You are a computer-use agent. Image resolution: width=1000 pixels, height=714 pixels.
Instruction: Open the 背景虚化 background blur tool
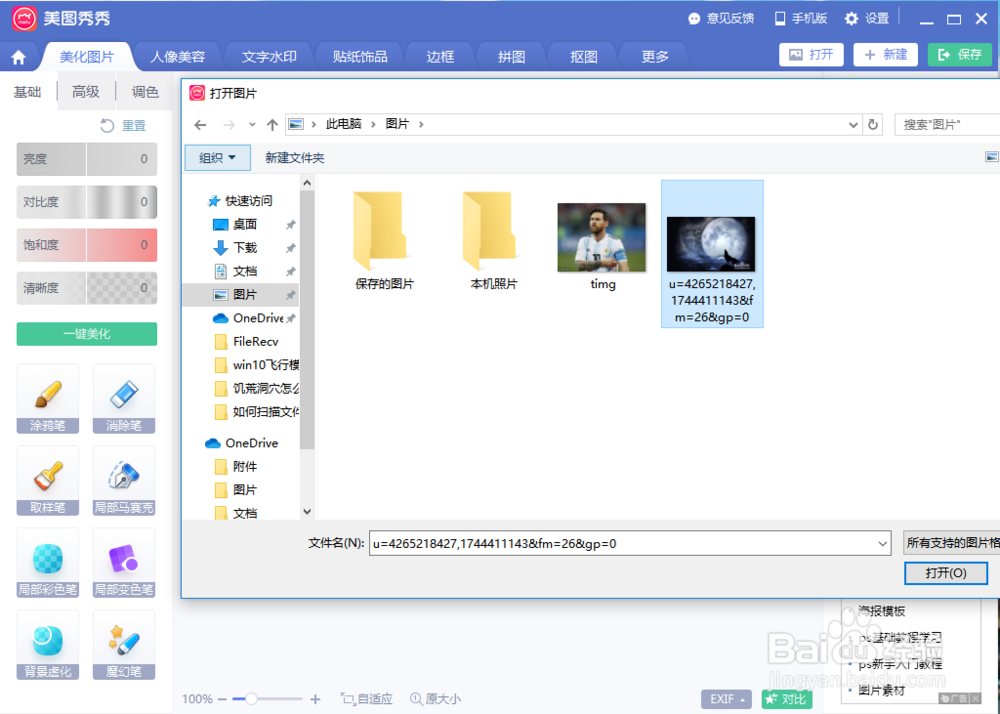click(47, 645)
